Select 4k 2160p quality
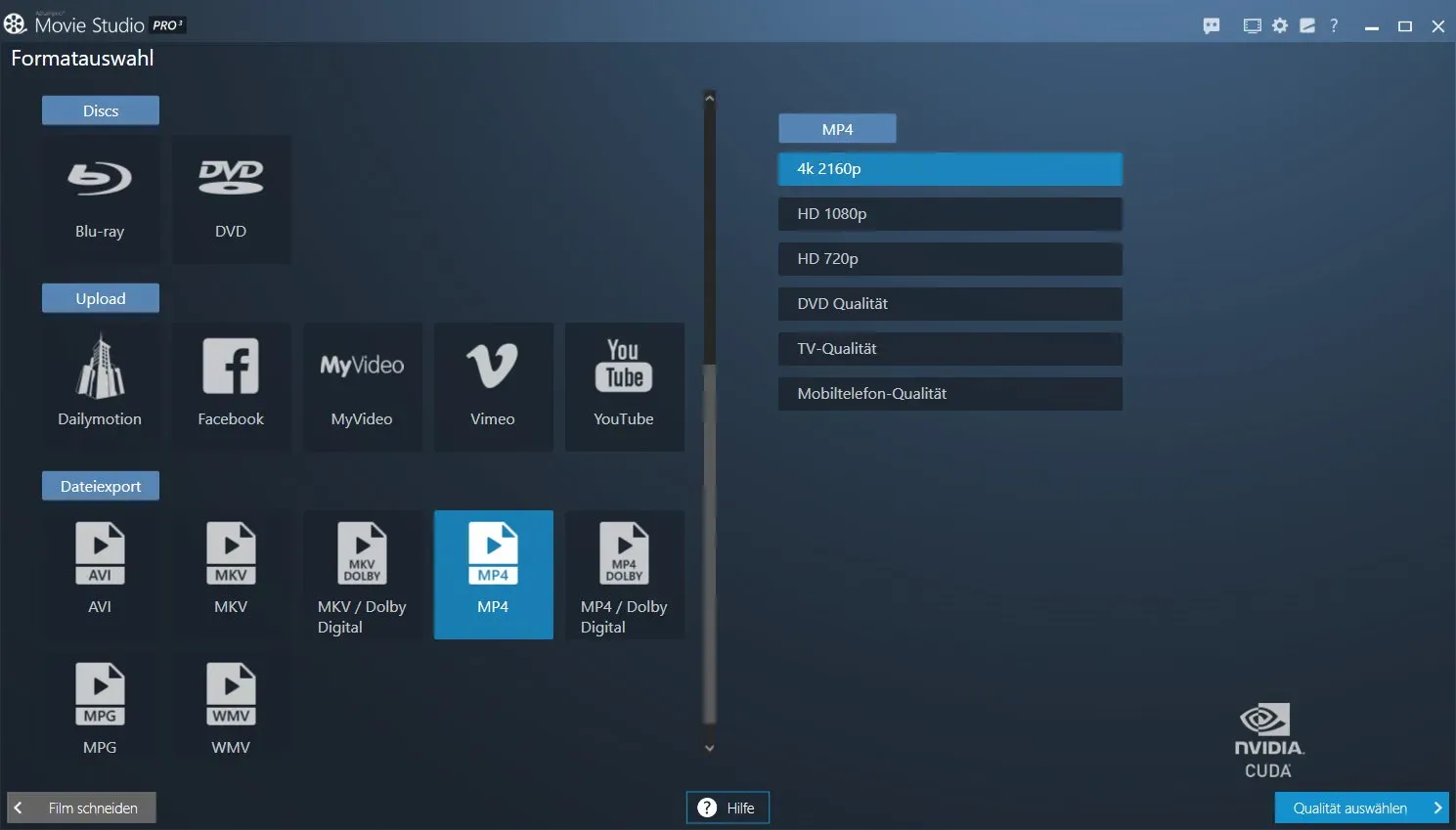The height and width of the screenshot is (830, 1456). (949, 169)
